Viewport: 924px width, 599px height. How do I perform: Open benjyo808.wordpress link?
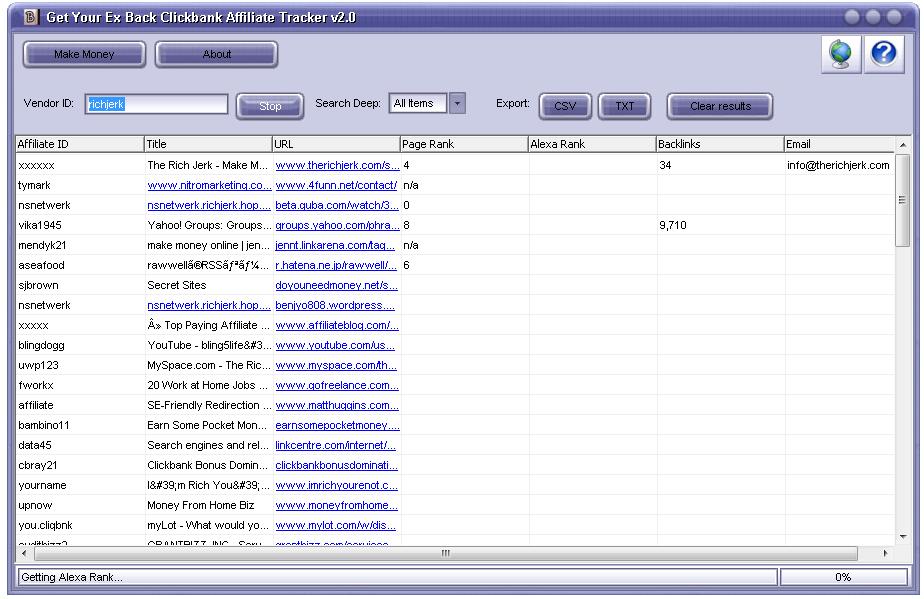[x=335, y=306]
